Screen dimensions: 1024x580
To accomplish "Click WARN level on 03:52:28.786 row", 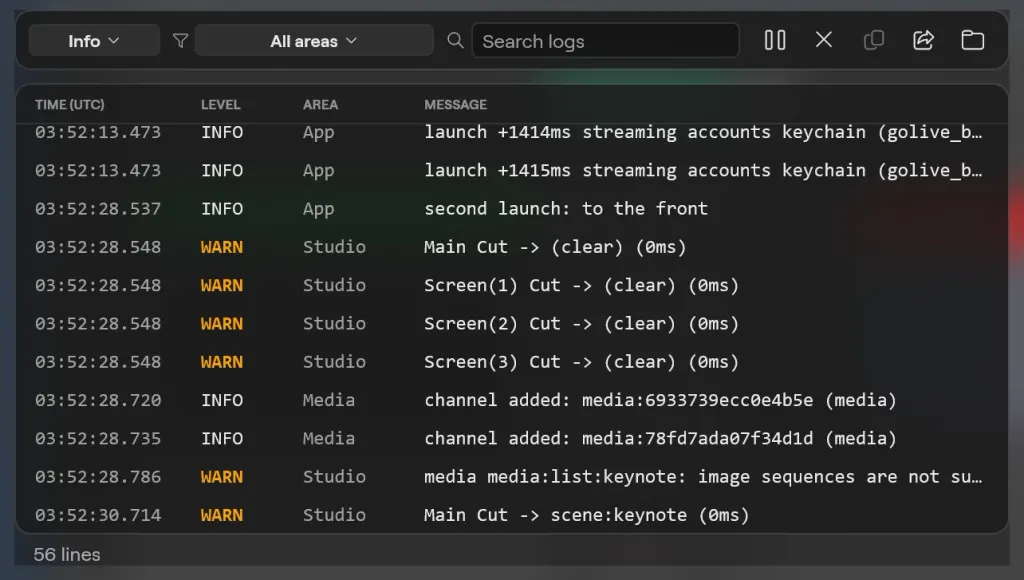I will [222, 477].
